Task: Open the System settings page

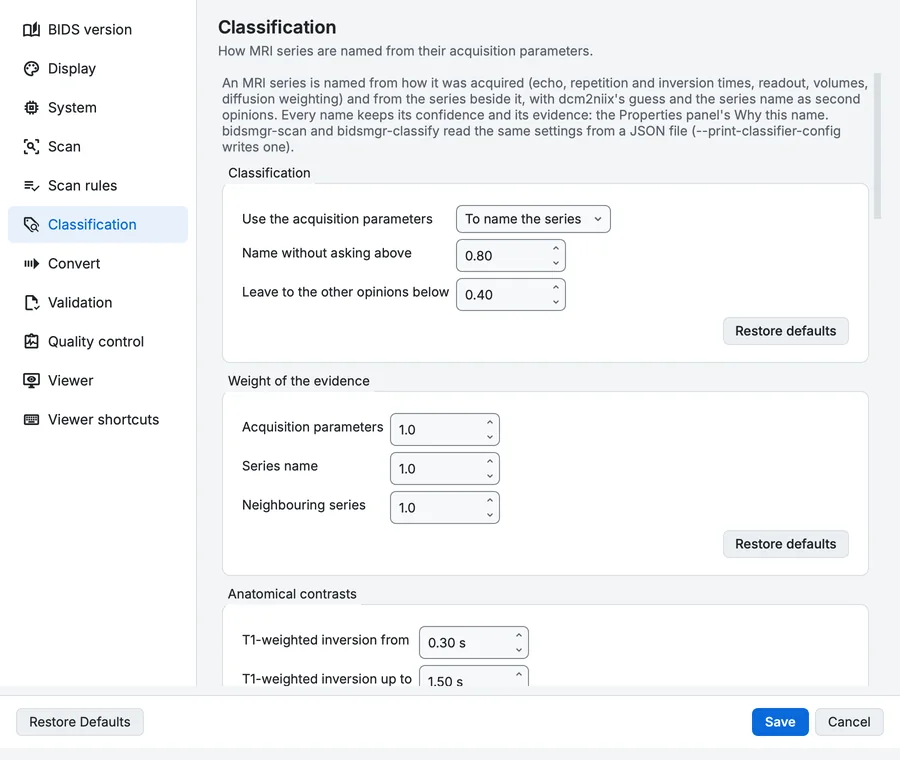Action: pyautogui.click(x=98, y=107)
